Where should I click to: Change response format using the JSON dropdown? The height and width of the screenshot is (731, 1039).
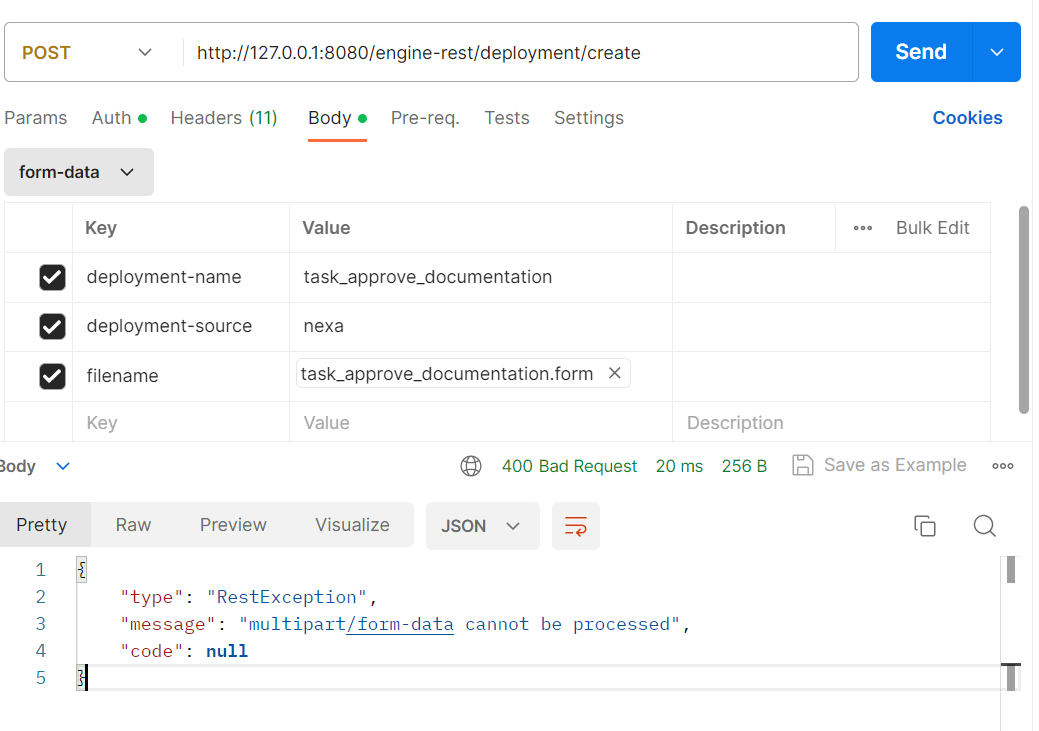coord(482,524)
